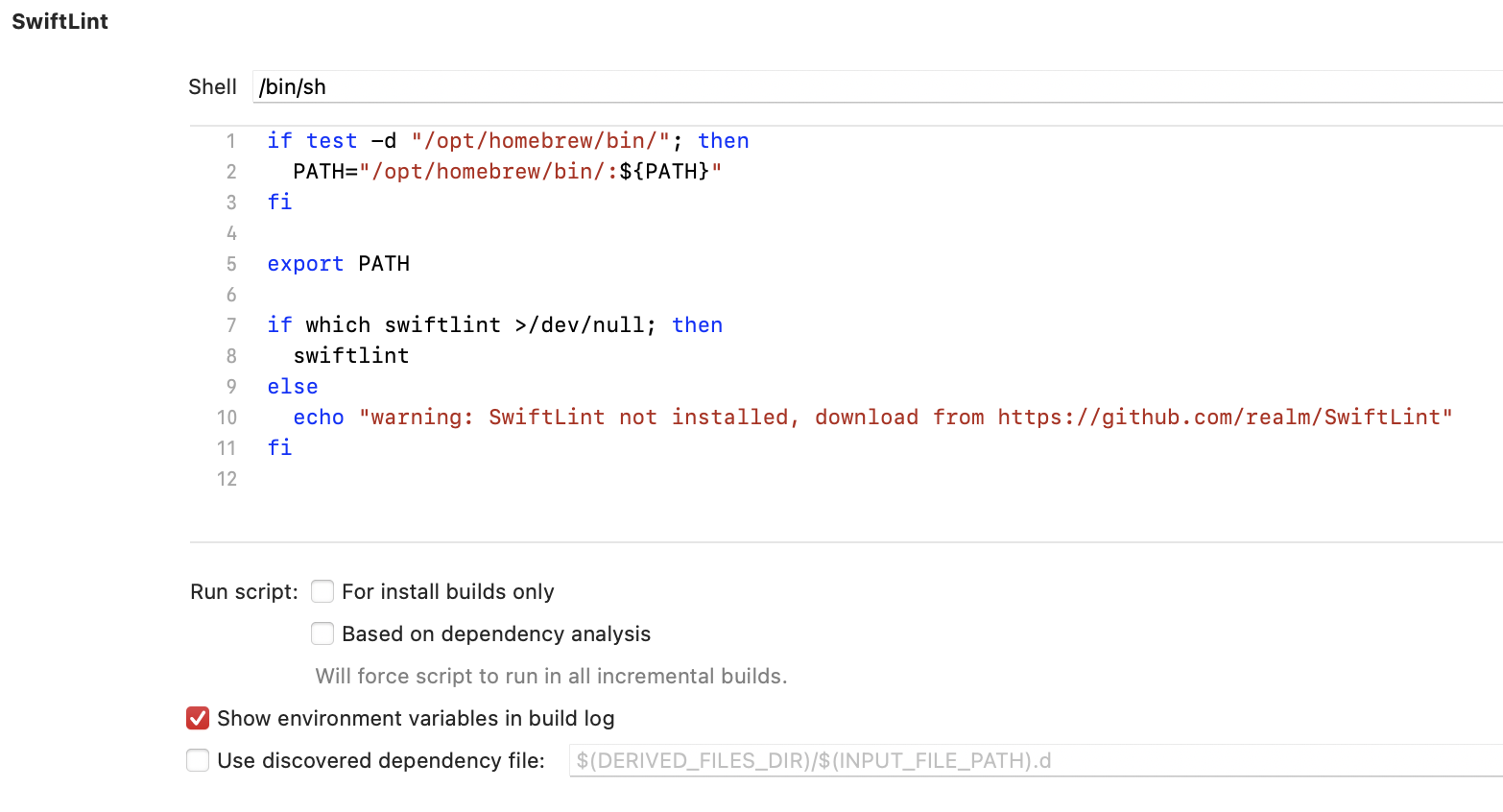The width and height of the screenshot is (1503, 812).
Task: Click the "then" keyword on line 1
Action: click(x=724, y=140)
